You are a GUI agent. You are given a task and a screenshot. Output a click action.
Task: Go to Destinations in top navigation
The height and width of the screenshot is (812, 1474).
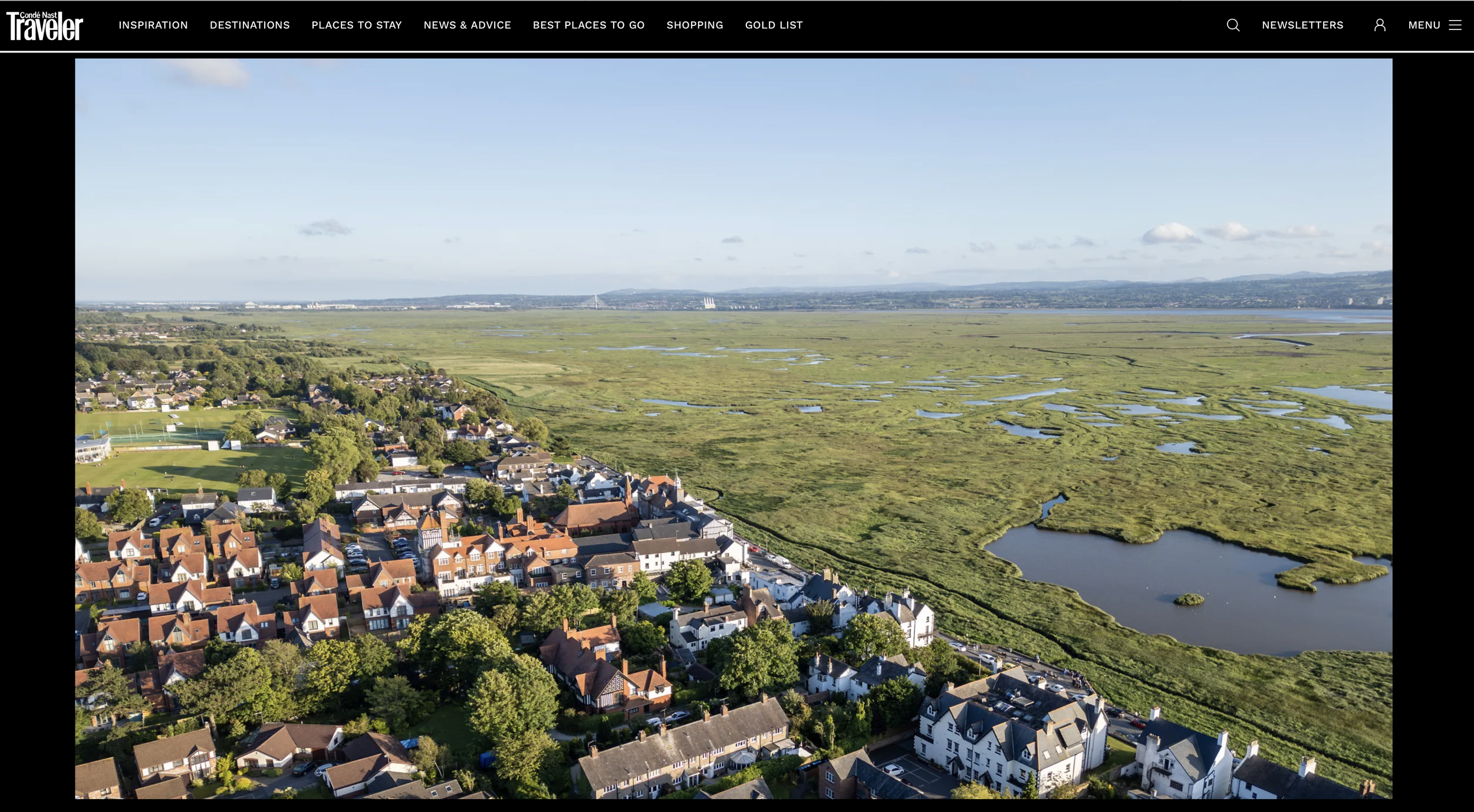[x=250, y=25]
